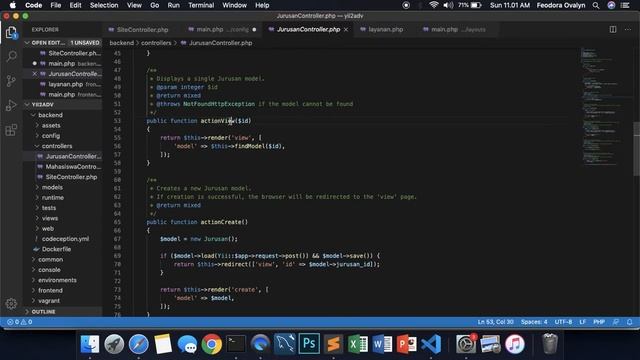The height and width of the screenshot is (360, 640).
Task: Open Visual Studio Code dock icon
Action: click(431, 344)
